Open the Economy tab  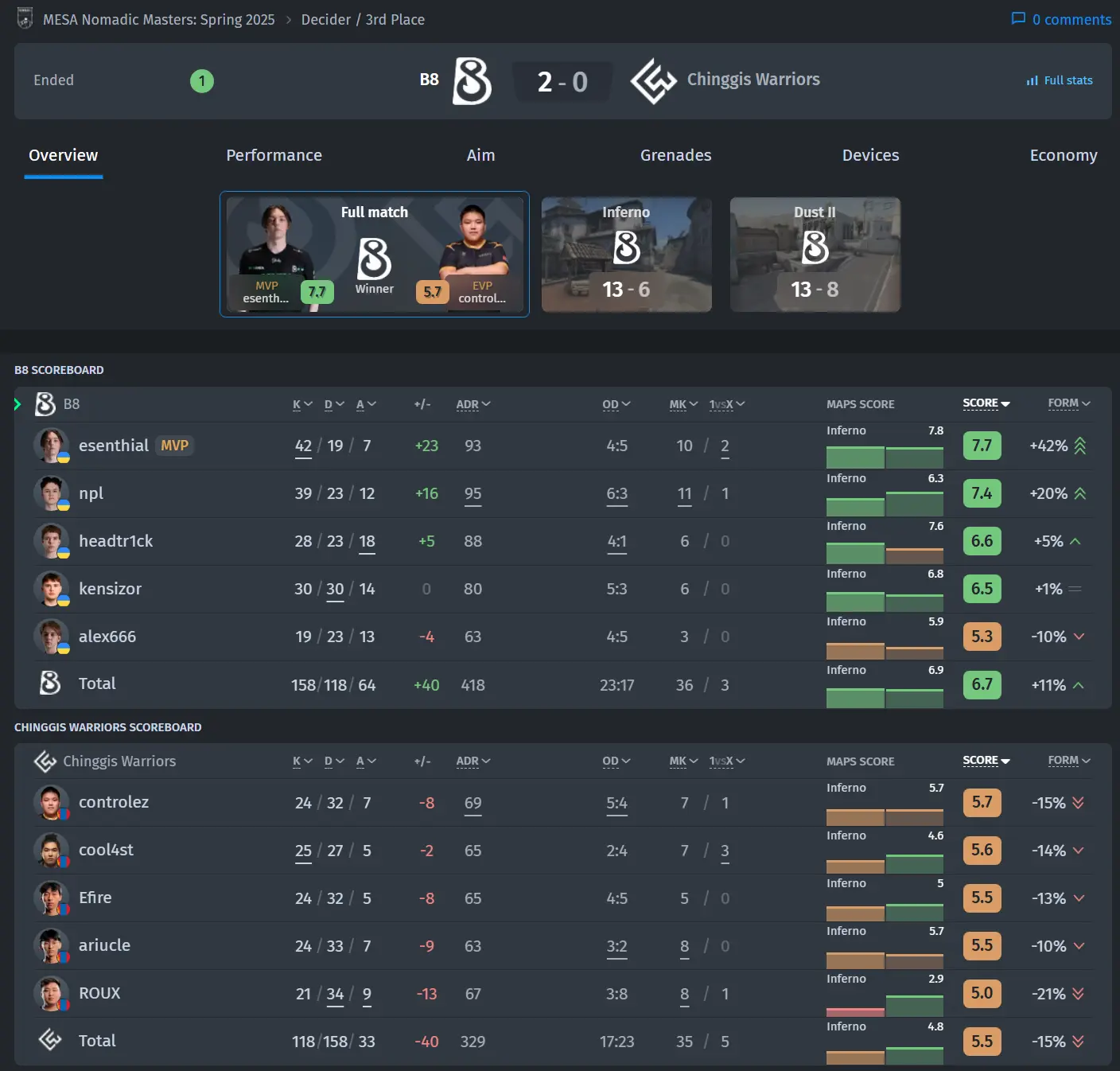[x=1064, y=155]
